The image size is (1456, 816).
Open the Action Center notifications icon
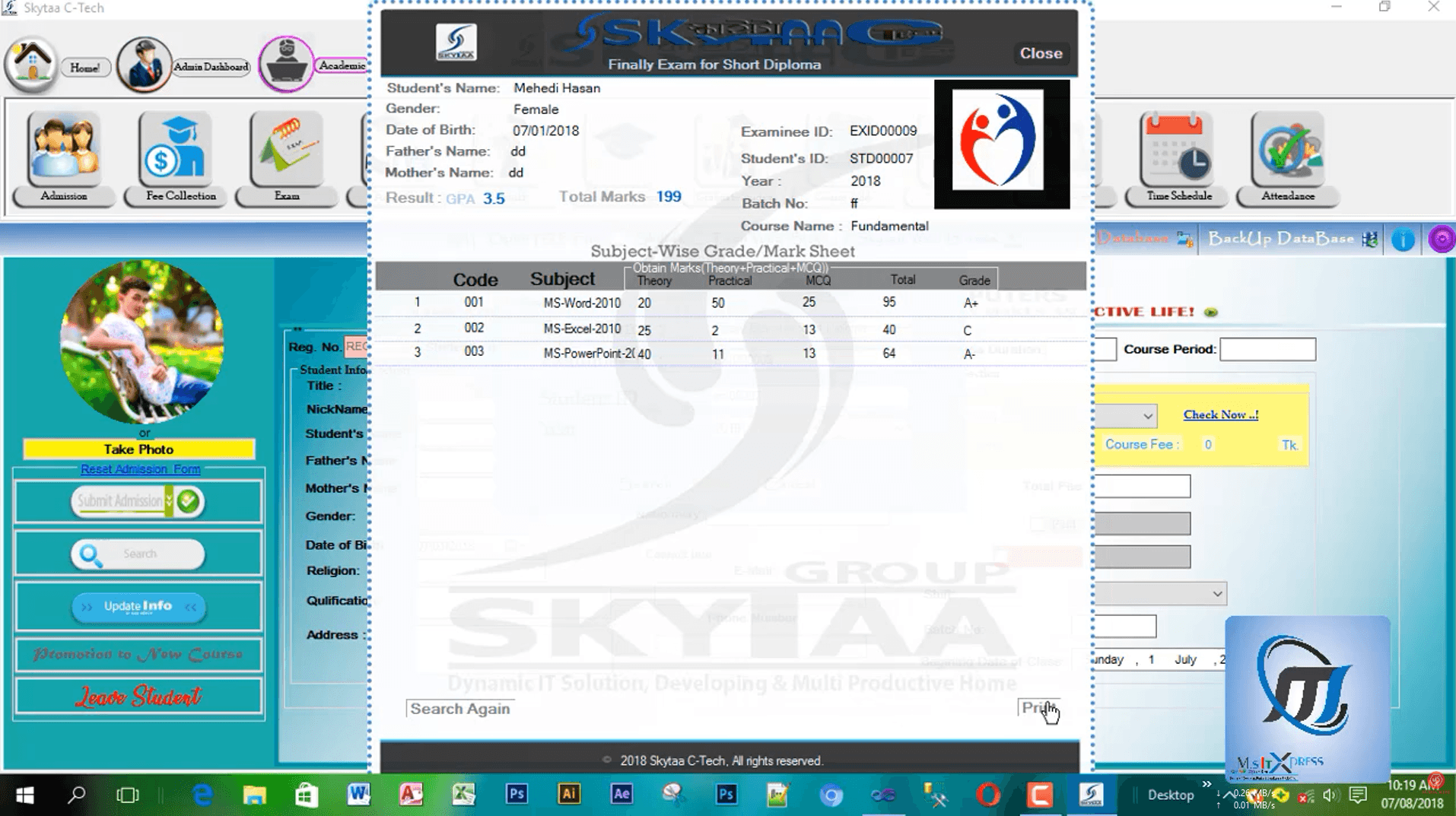pos(1358,796)
